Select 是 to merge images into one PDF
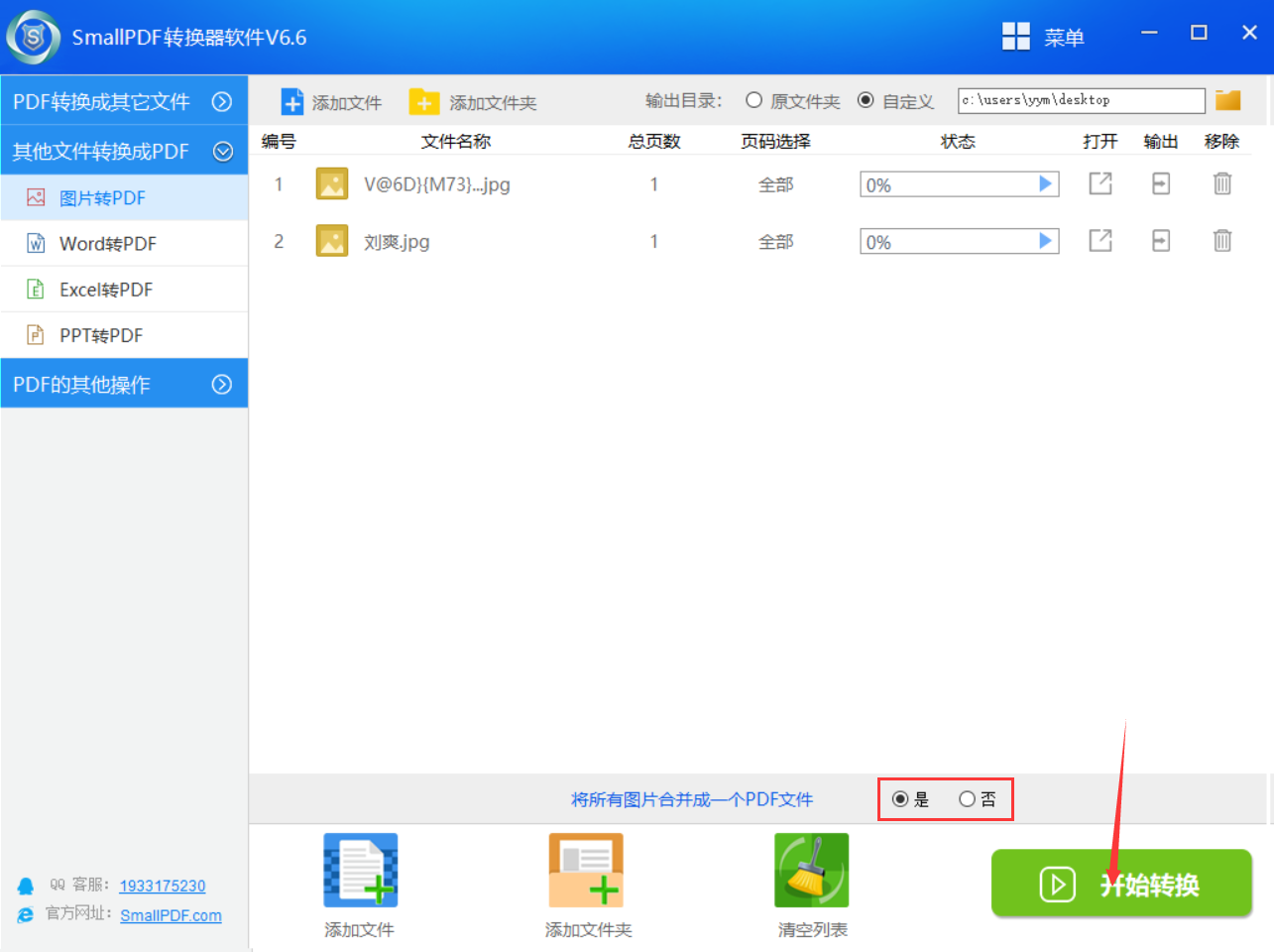 click(900, 799)
